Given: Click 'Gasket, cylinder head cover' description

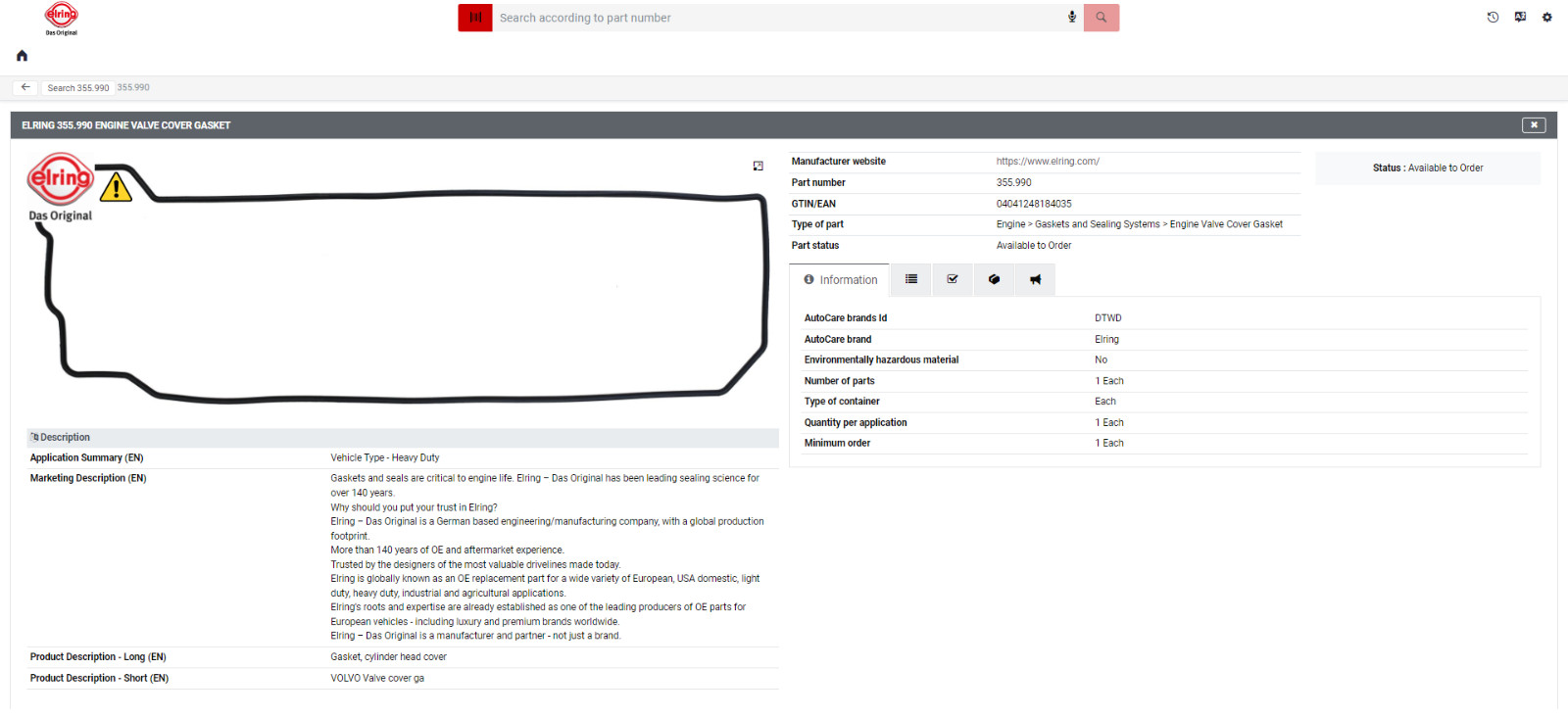Looking at the screenshot, I should (388, 657).
